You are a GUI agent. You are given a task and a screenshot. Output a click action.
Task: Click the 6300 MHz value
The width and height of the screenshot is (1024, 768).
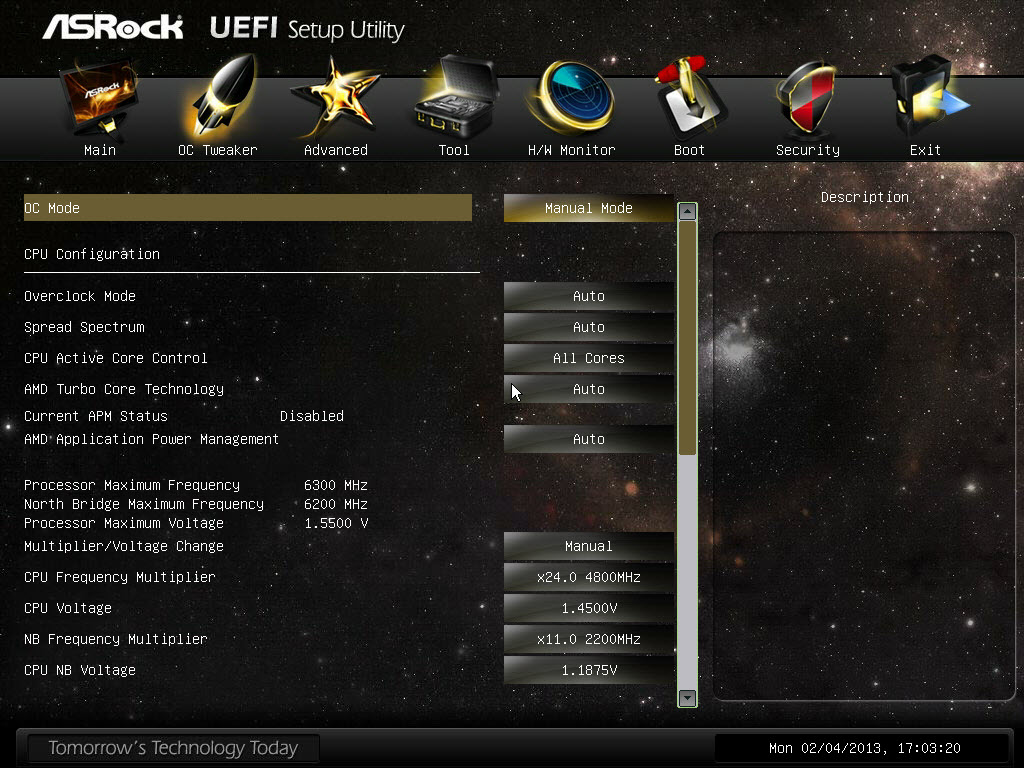point(336,485)
